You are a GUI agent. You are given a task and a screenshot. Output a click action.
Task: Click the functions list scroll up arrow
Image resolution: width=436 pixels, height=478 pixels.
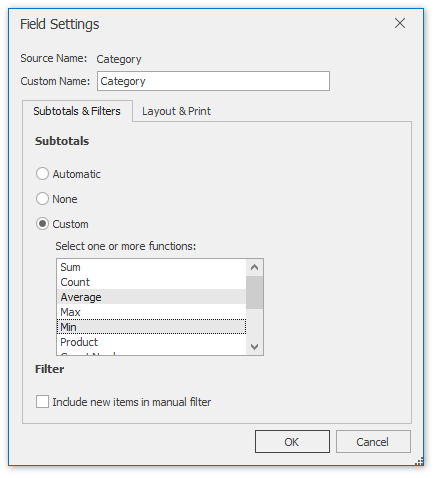pyautogui.click(x=255, y=267)
